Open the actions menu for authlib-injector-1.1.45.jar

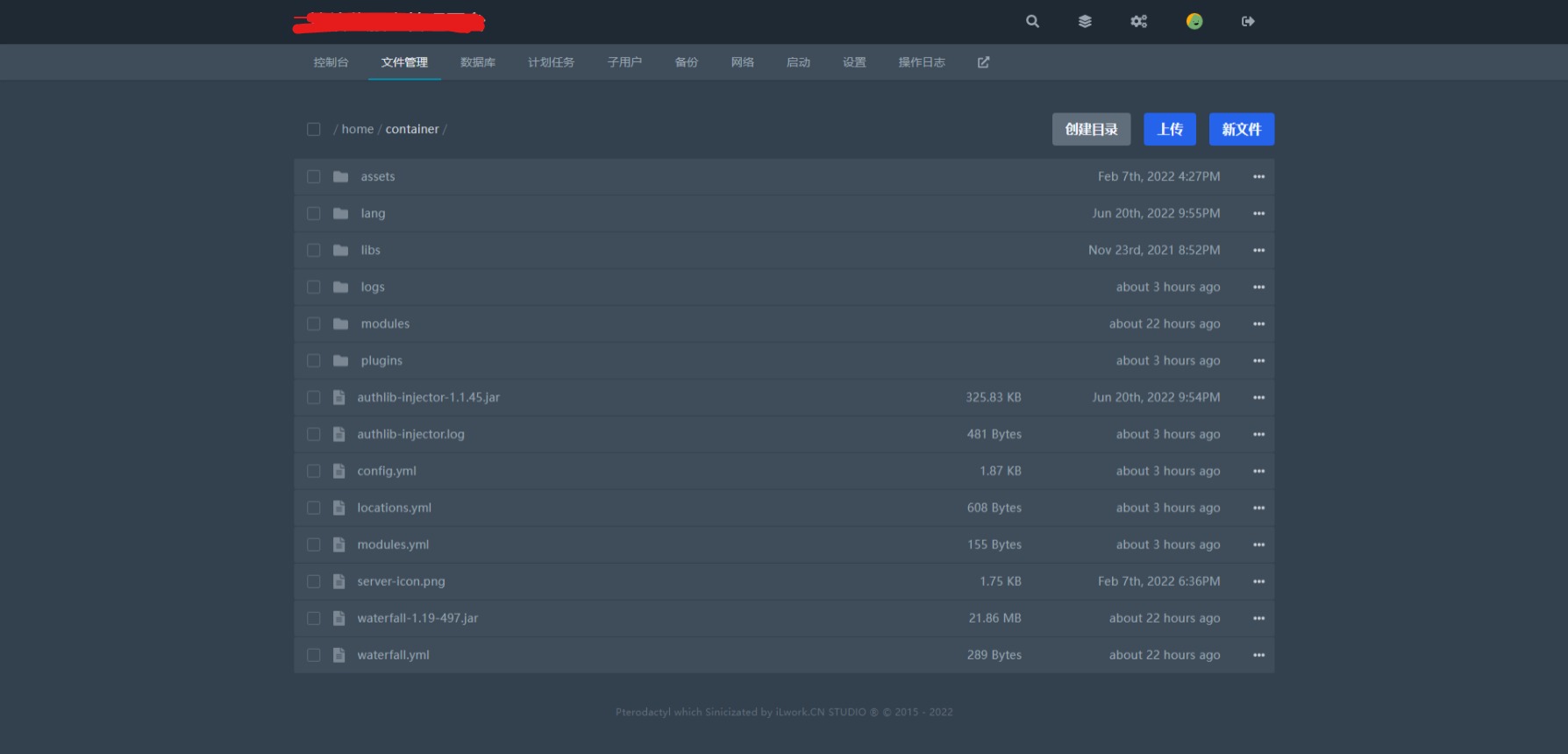(1258, 397)
